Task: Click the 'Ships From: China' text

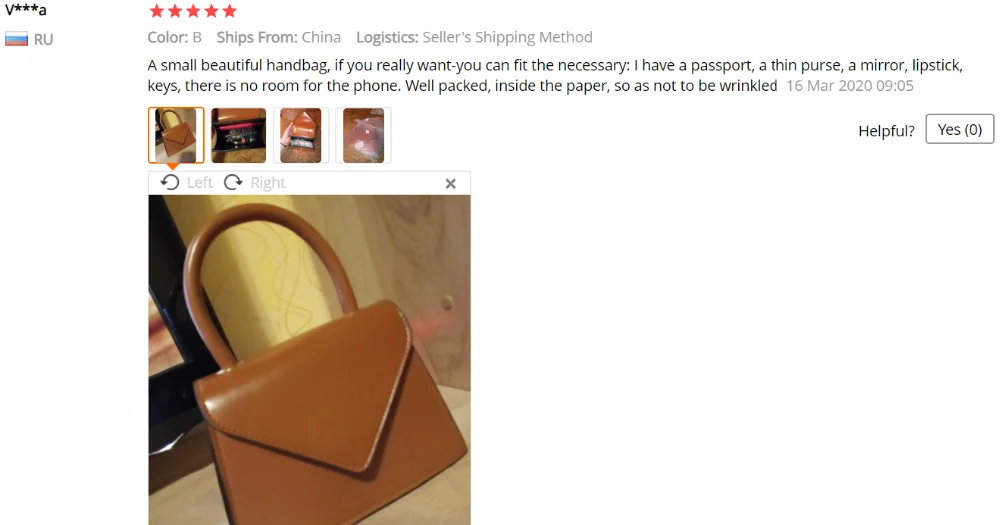Action: pos(279,37)
